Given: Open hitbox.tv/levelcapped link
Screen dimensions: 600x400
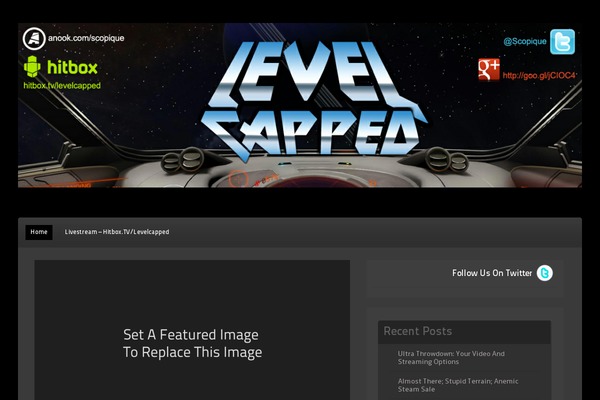Looking at the screenshot, I should [62, 85].
